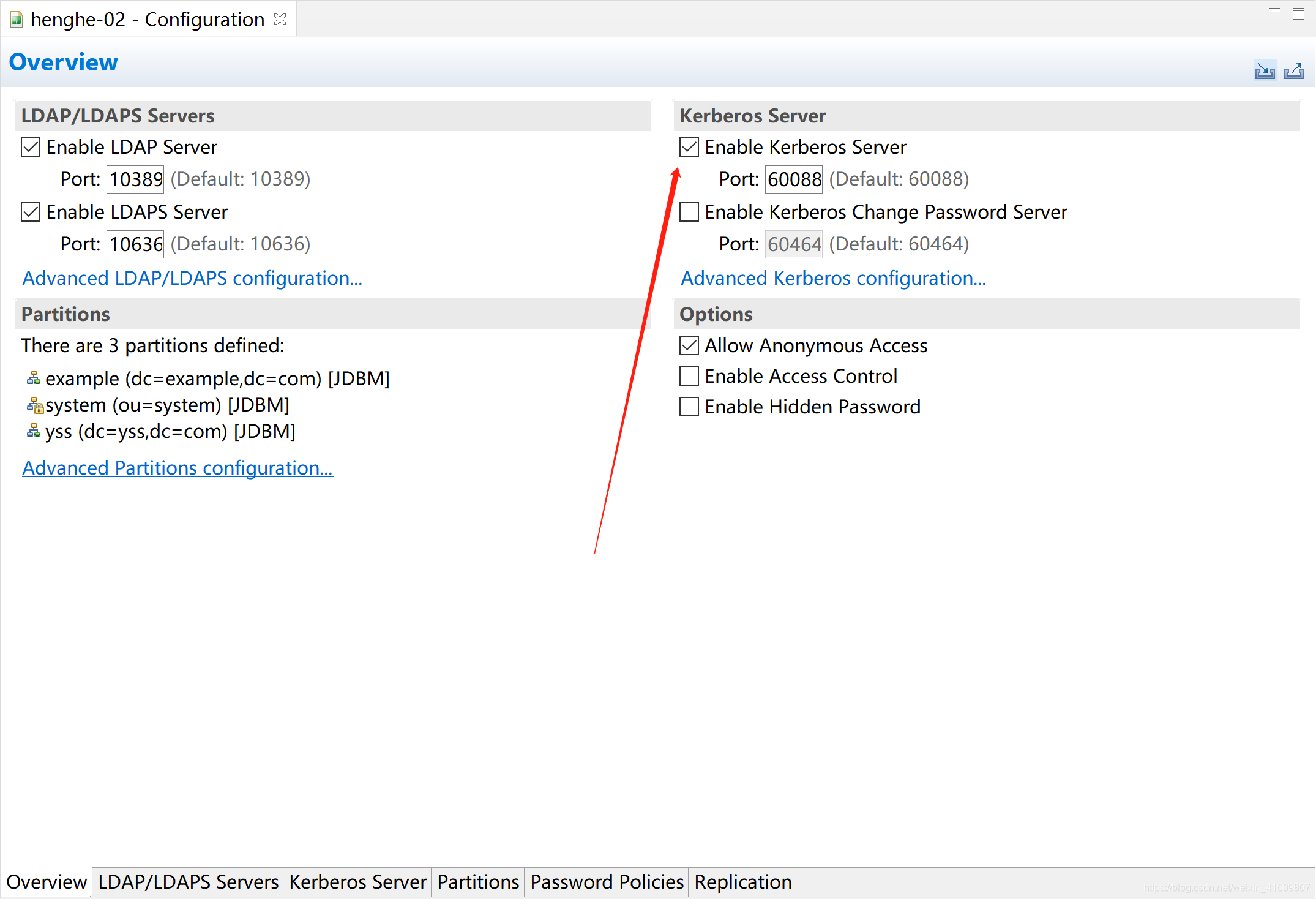
Task: Open Advanced Partitions configuration link
Action: coord(178,468)
